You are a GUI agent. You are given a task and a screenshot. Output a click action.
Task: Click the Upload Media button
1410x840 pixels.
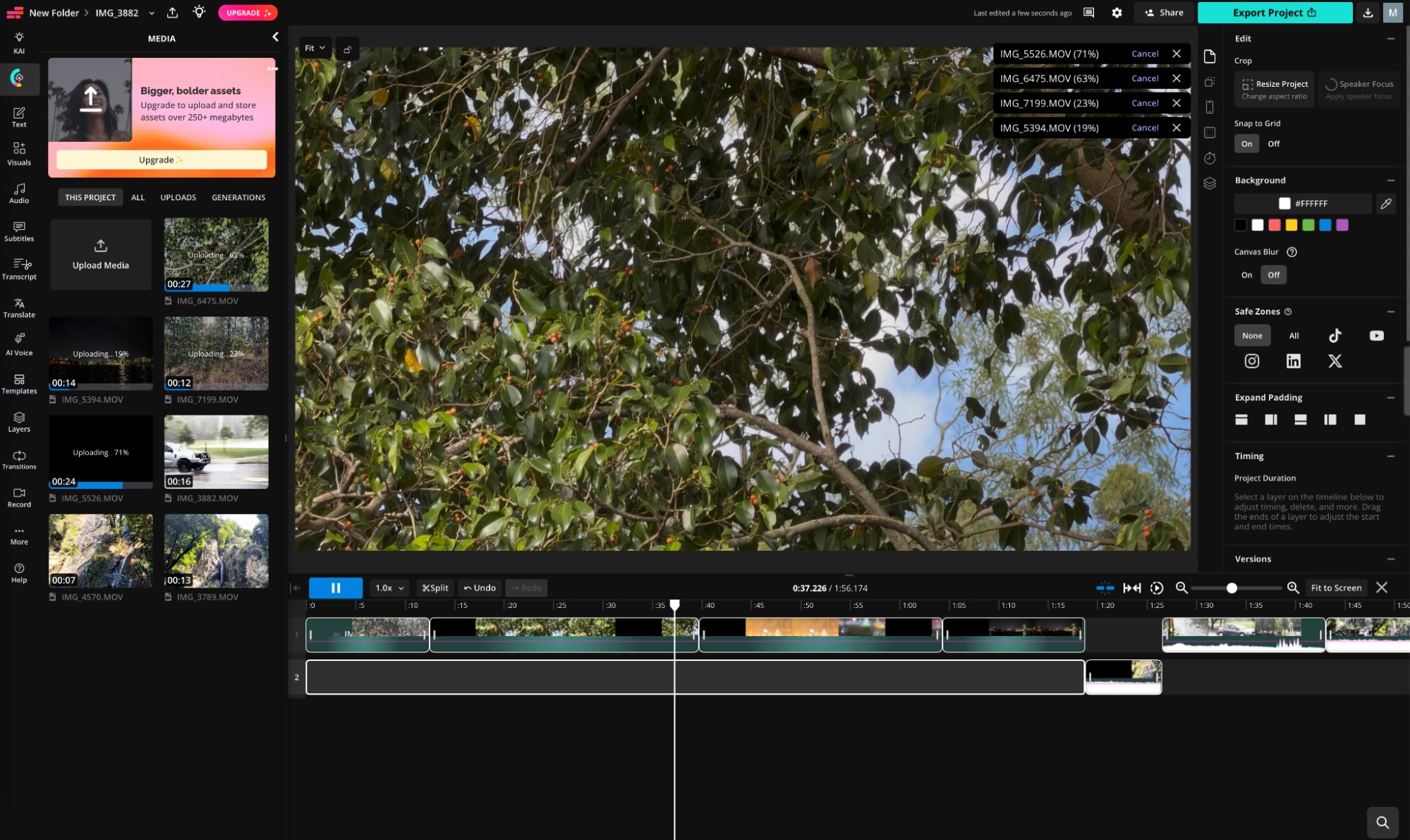(101, 255)
